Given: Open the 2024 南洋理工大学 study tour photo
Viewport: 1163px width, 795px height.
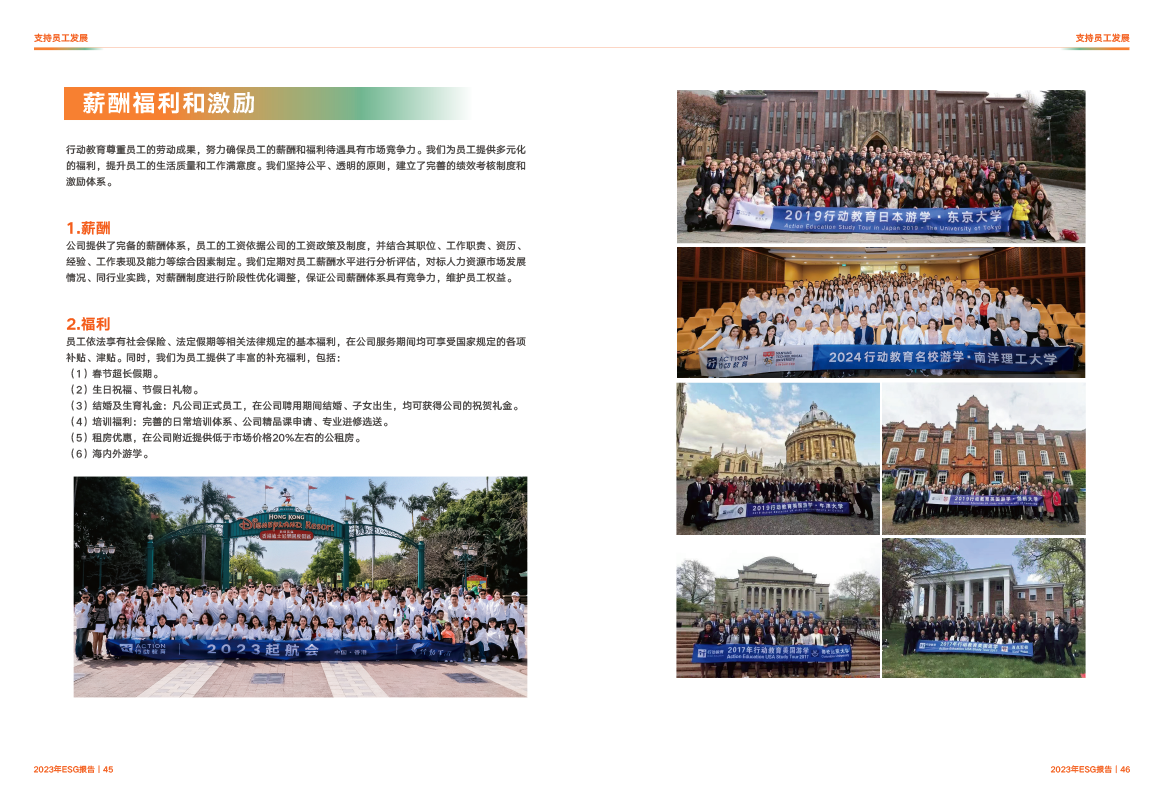Looking at the screenshot, I should coord(880,312).
